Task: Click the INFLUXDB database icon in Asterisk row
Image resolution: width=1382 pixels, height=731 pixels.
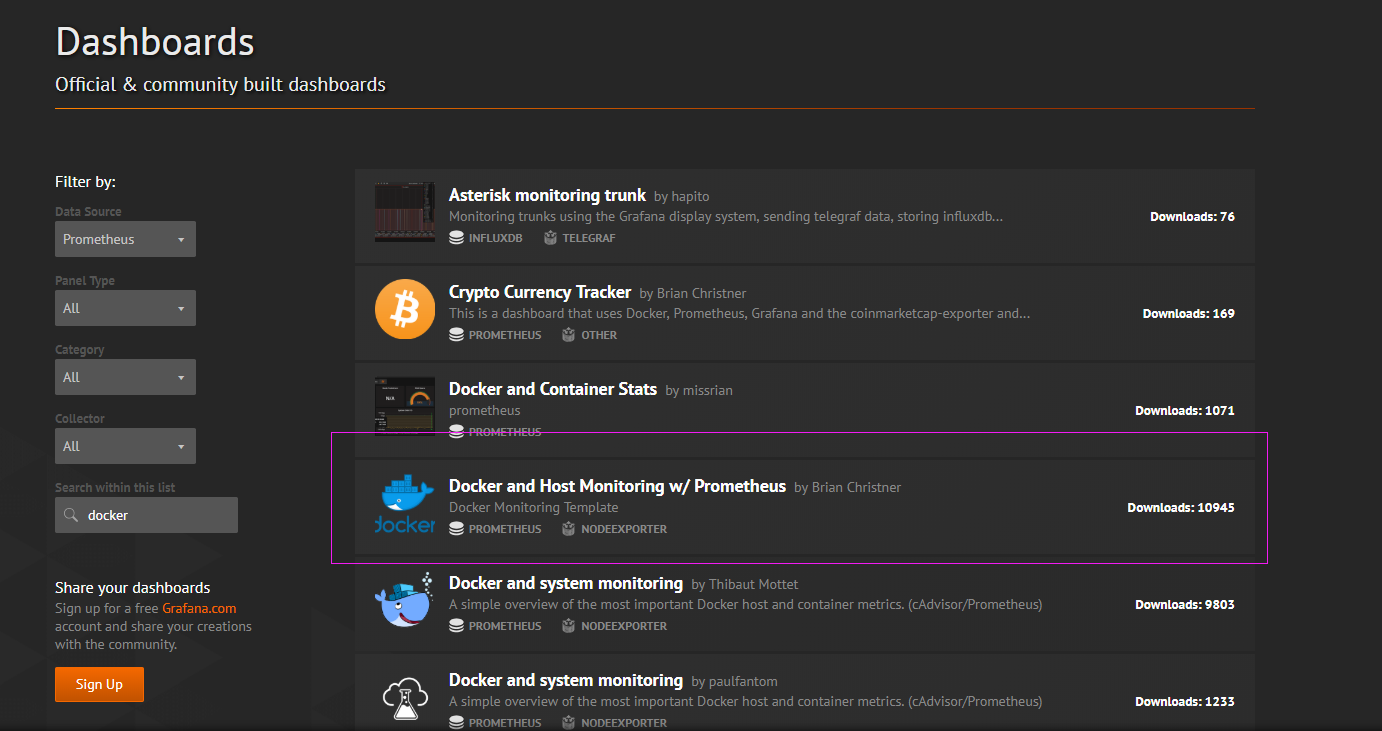Action: click(x=456, y=238)
